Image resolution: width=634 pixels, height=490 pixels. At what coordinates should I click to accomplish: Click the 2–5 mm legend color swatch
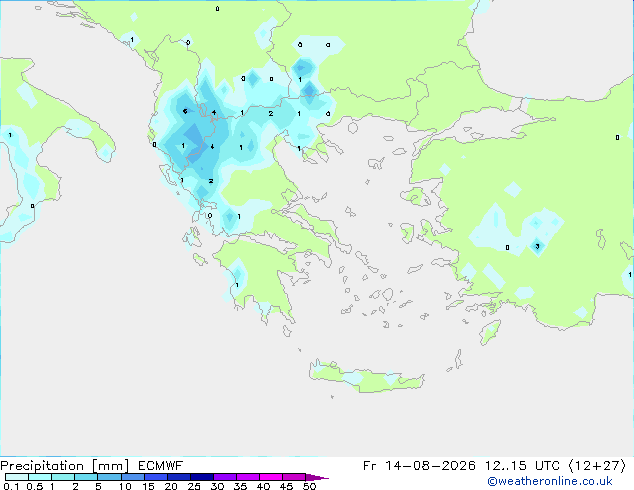tap(86, 477)
